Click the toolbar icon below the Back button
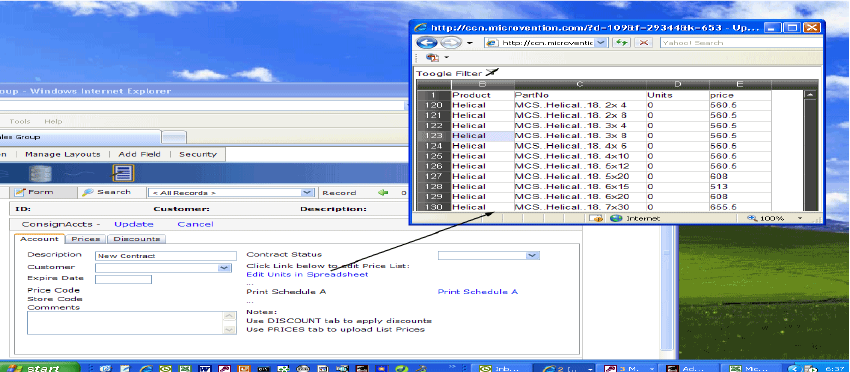This screenshot has width=850, height=372. pyautogui.click(x=432, y=57)
